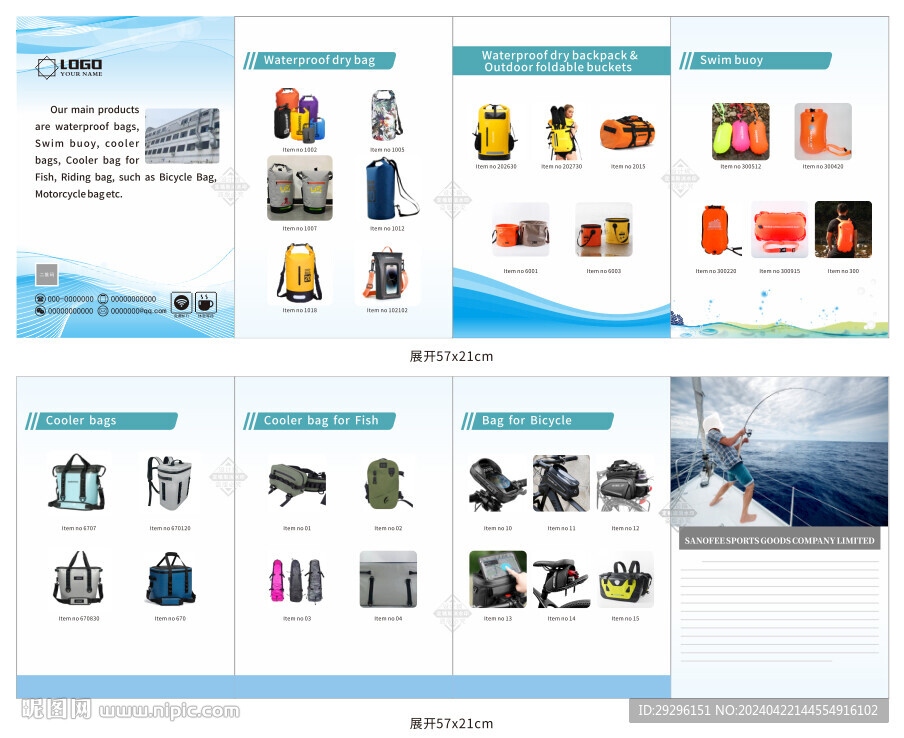Screen dimensions: 904x738
Task: Click the Cooler bags heading
Action: 101,420
